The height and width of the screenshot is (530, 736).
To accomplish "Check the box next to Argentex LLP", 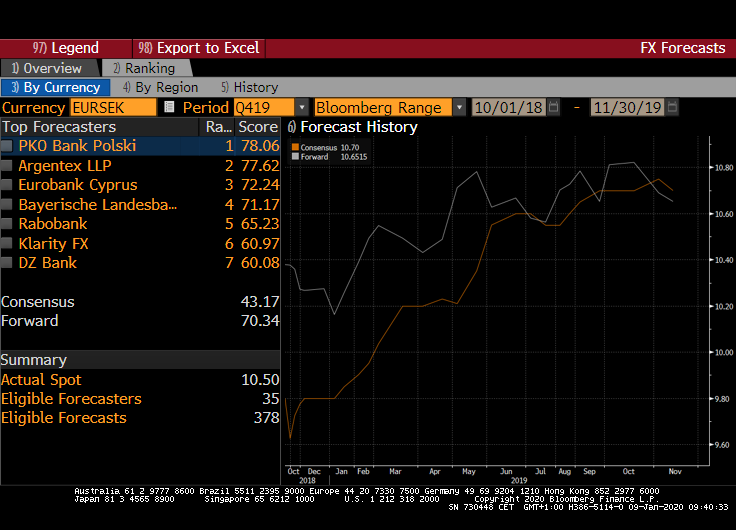I will 8,166.
